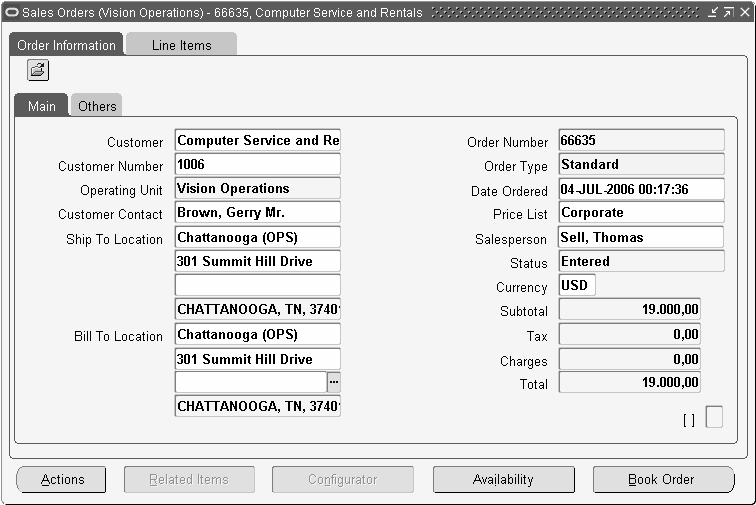Switch to the Order Information tab
The width and height of the screenshot is (756, 505).
(x=67, y=45)
